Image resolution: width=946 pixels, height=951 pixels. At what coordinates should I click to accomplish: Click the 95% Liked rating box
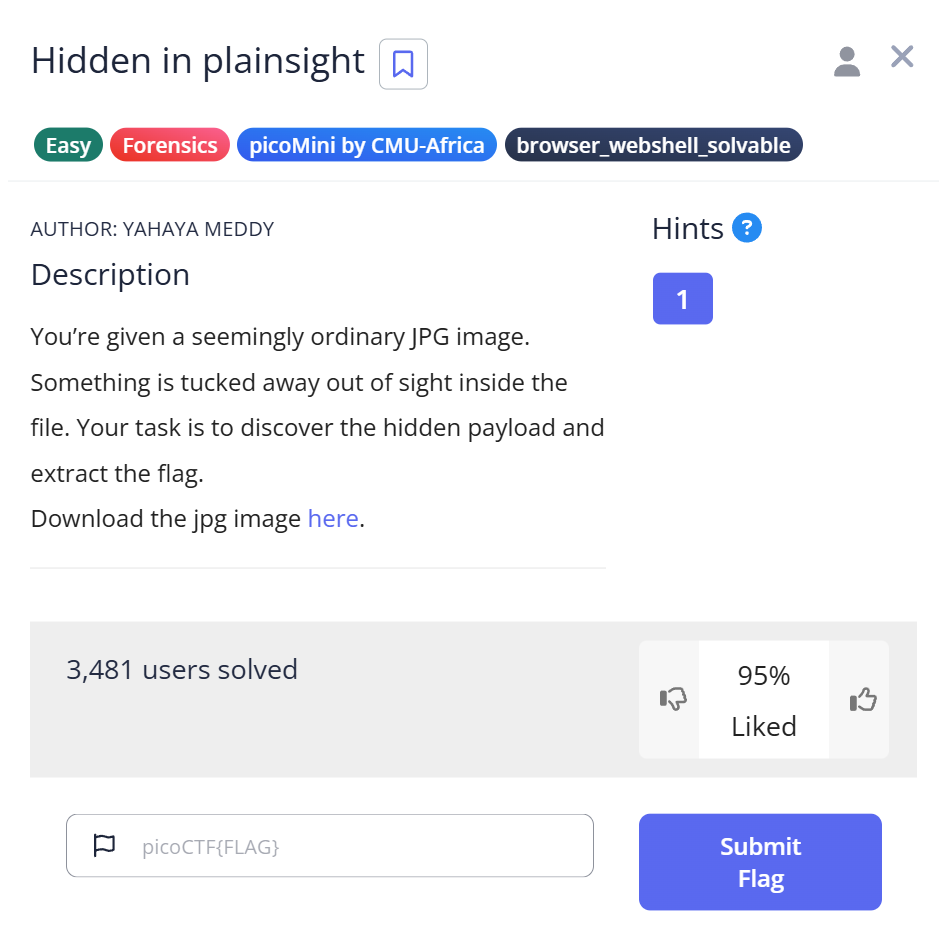764,700
